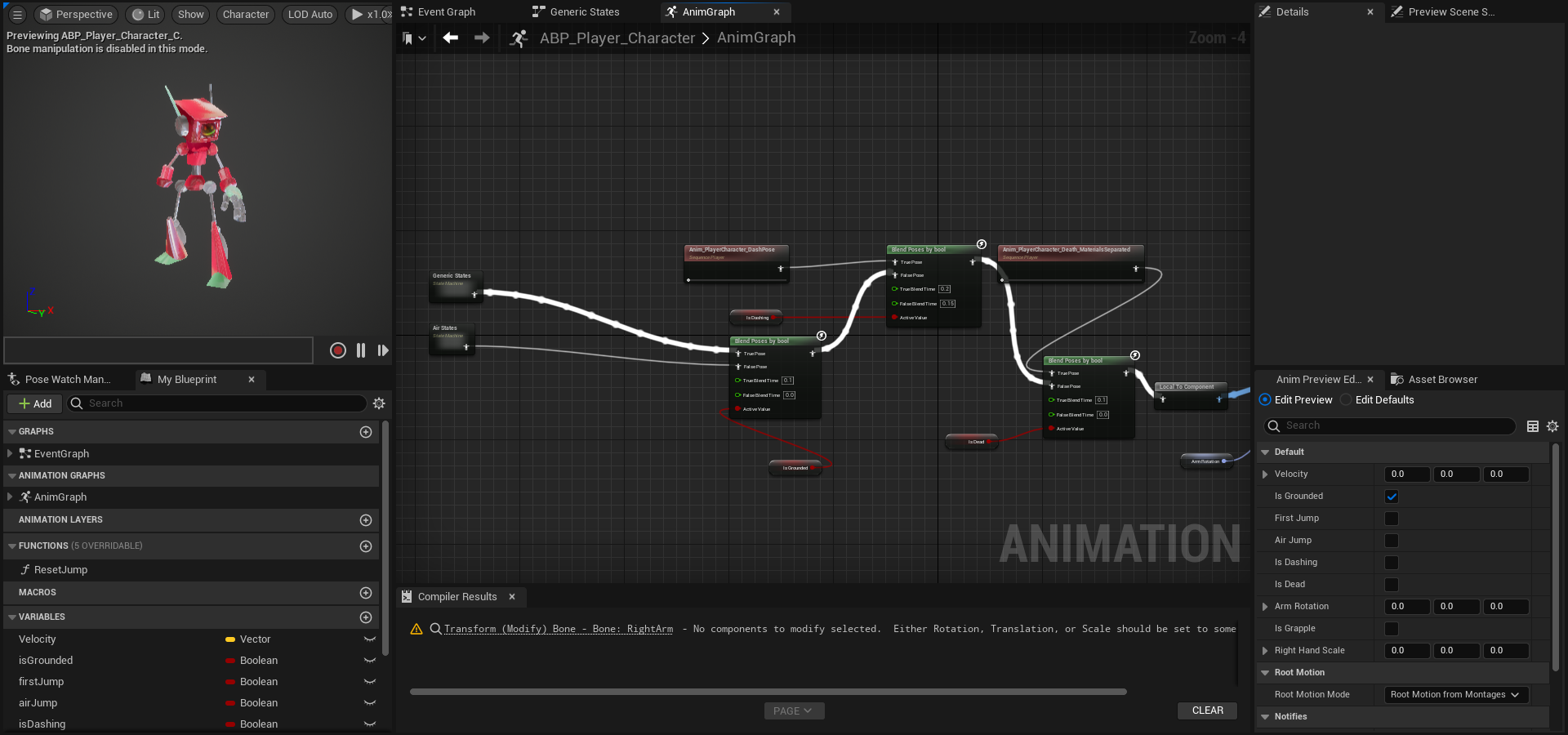
Task: Open My Blueprint settings gear
Action: [x=379, y=403]
